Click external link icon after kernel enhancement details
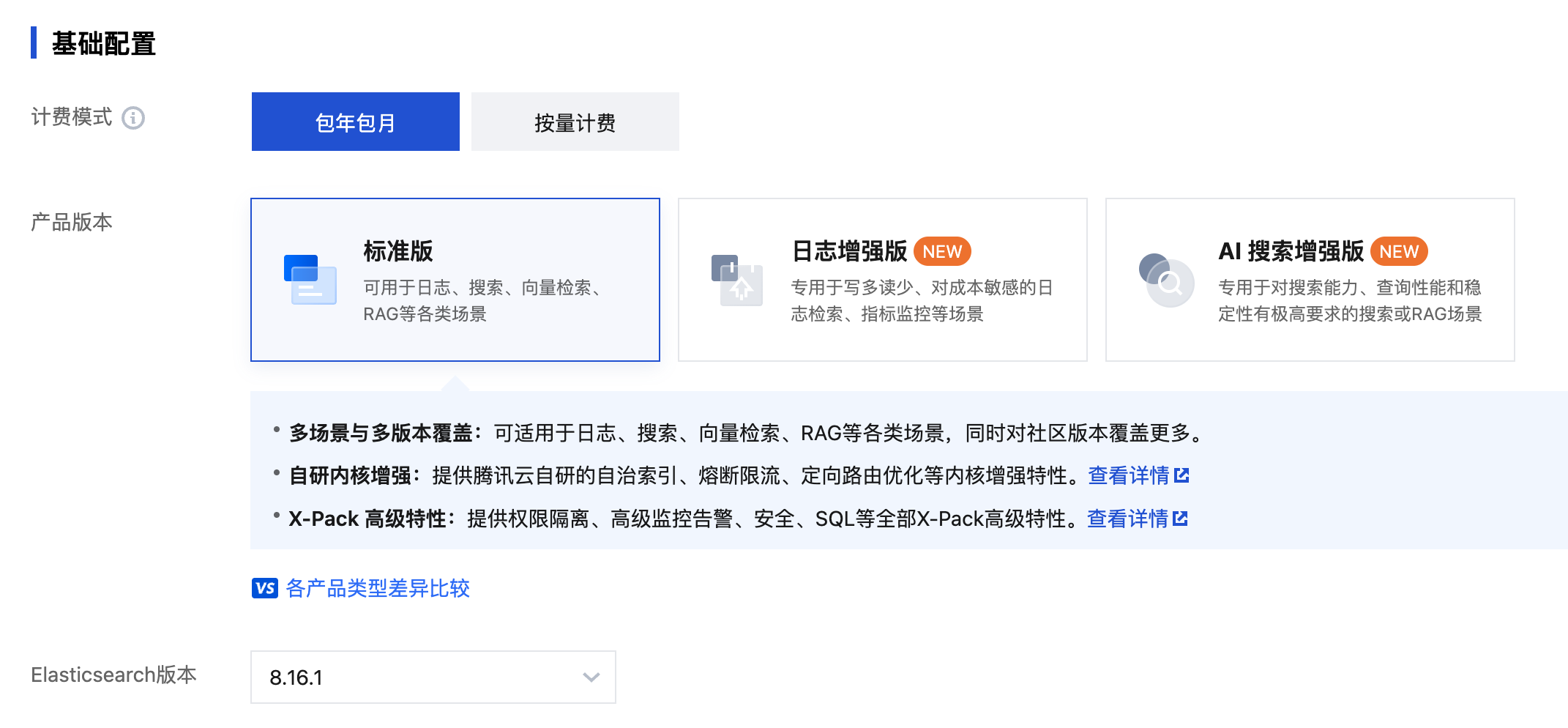 [1181, 475]
